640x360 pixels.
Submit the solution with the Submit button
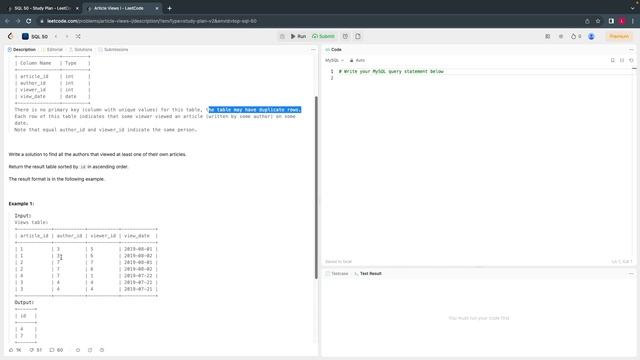click(x=323, y=36)
